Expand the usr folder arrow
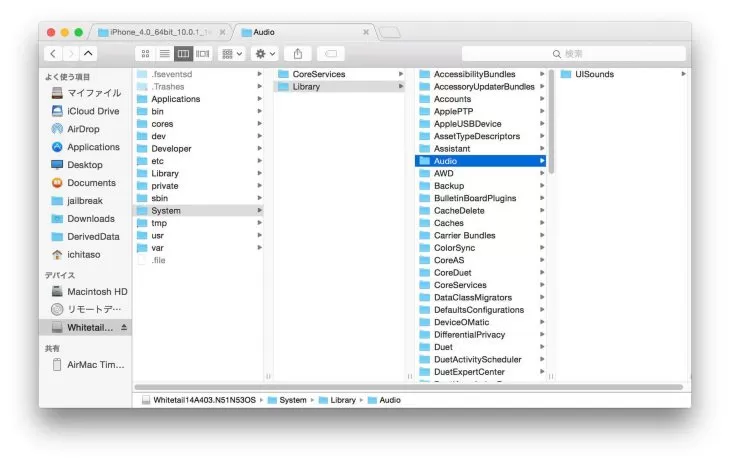 259,235
